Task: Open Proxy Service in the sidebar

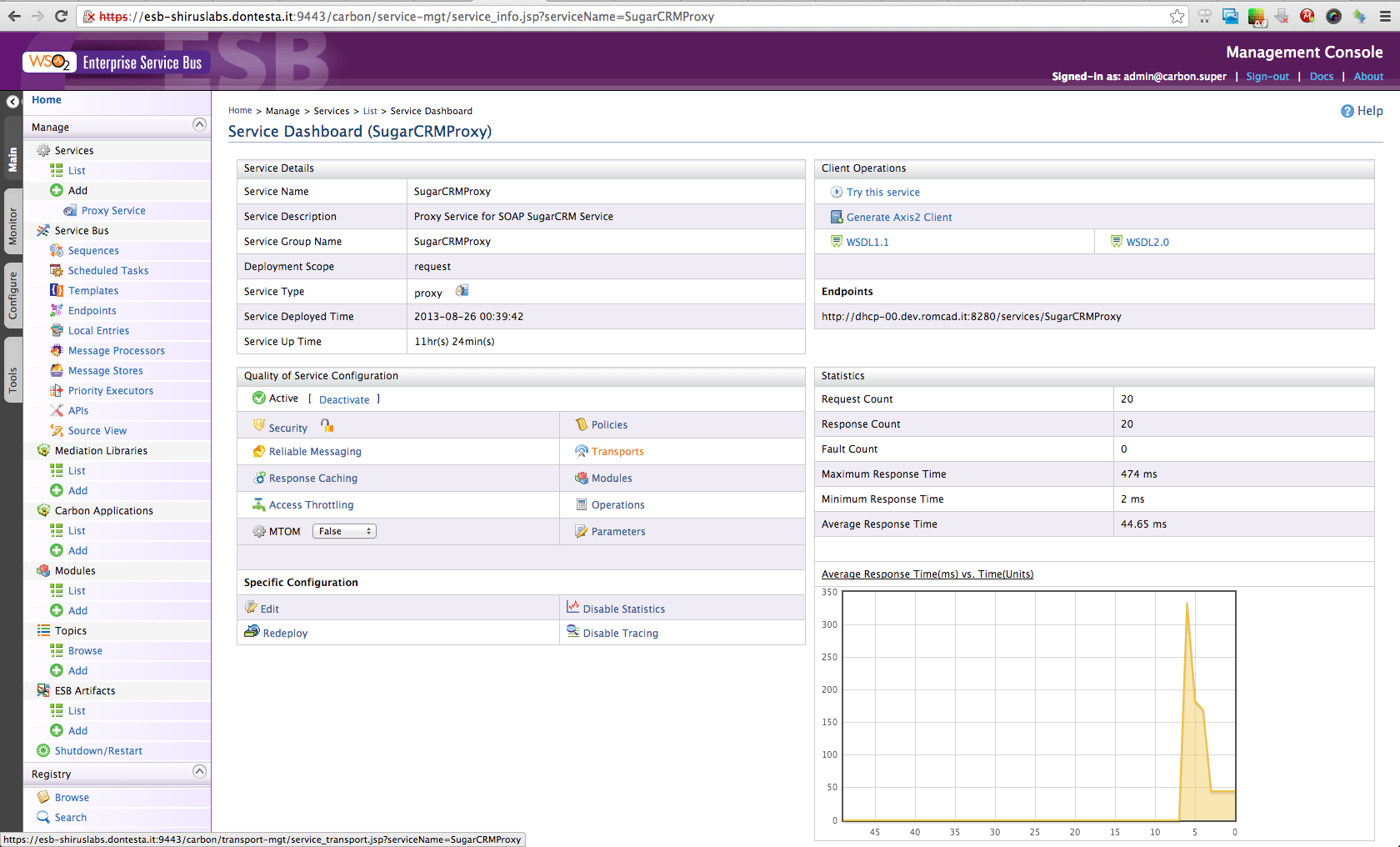Action: click(113, 210)
